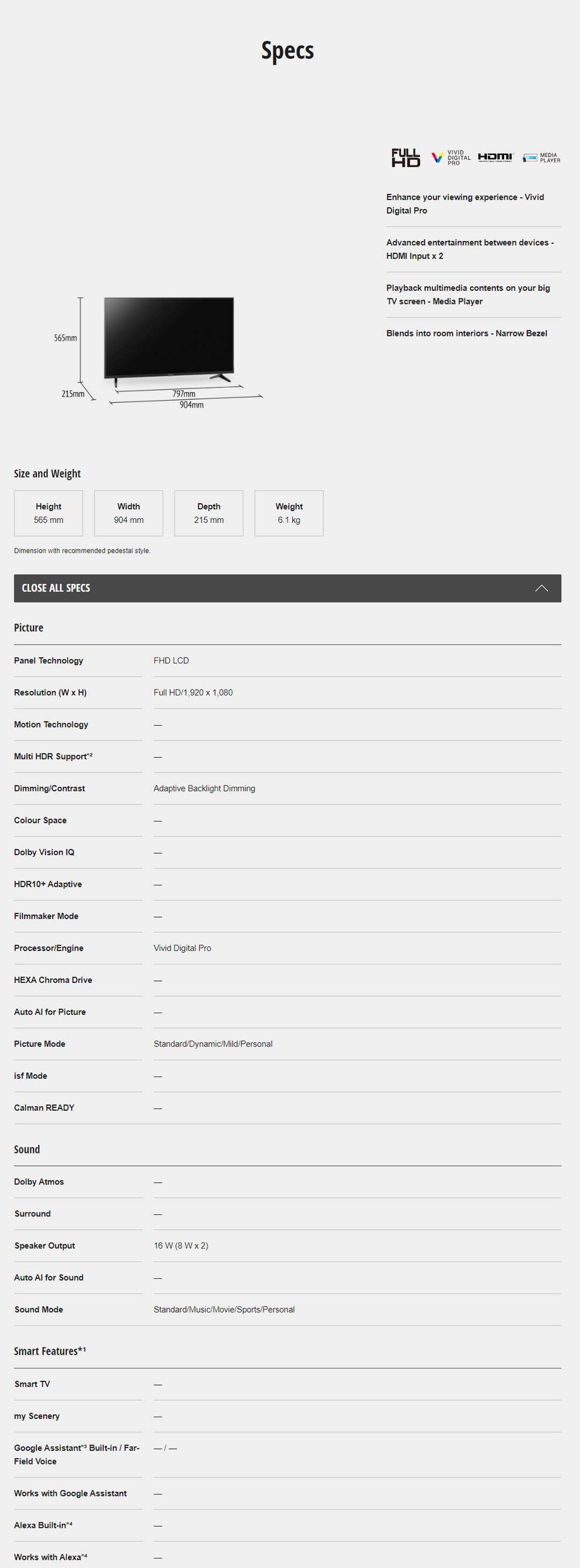Click the Smart Features section heading
Screen dimensions: 580x1568
pyautogui.click(x=49, y=1351)
